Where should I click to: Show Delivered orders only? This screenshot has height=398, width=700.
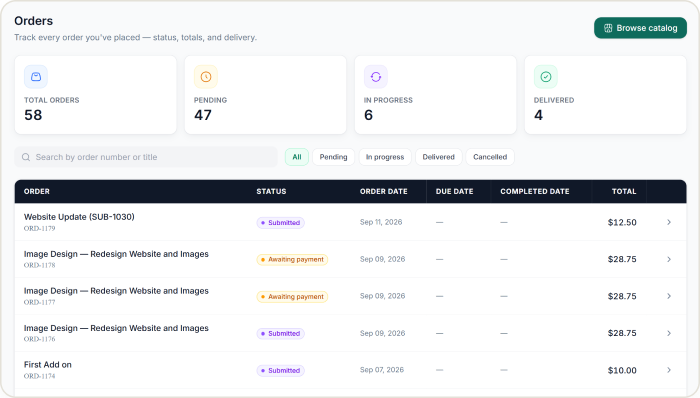click(438, 157)
